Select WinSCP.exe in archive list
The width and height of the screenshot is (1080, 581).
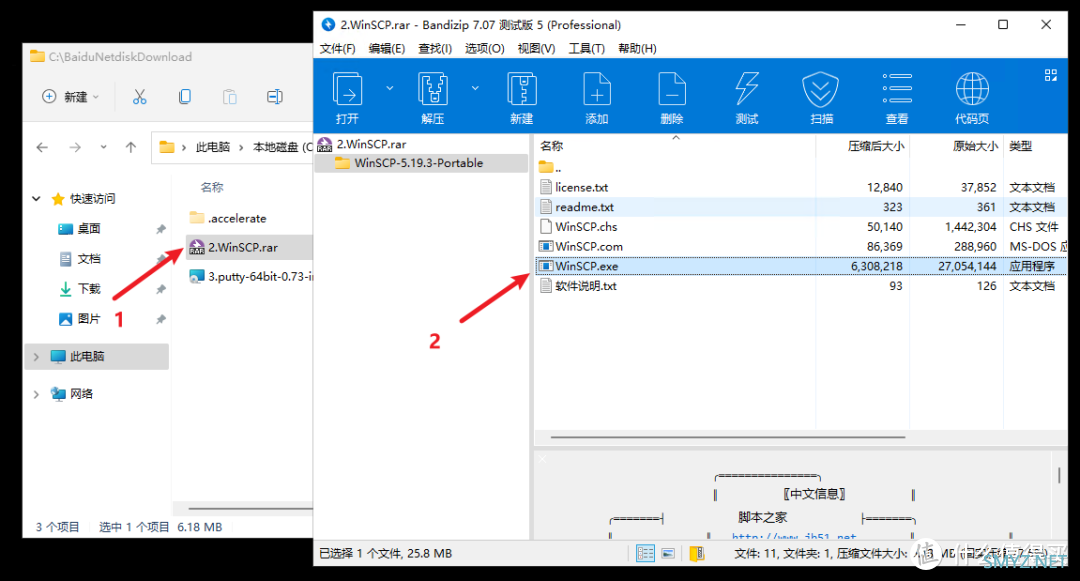pyautogui.click(x=800, y=266)
